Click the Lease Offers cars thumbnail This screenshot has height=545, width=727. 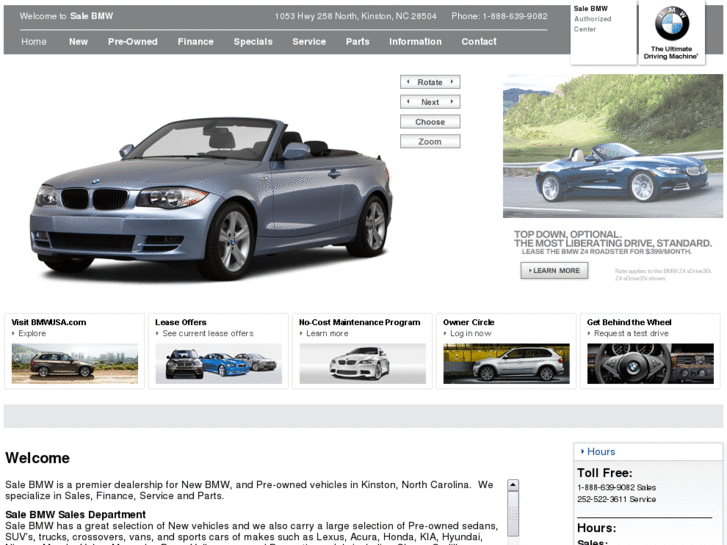click(x=219, y=364)
